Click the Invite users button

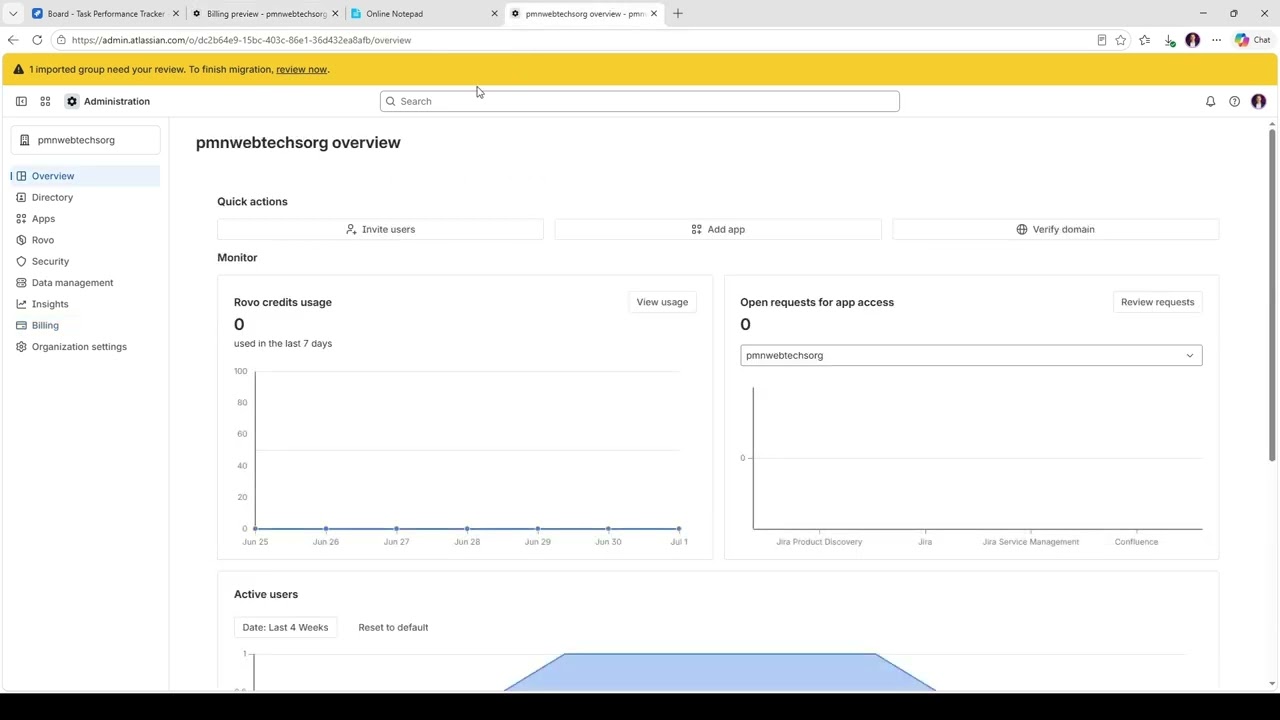coord(380,229)
